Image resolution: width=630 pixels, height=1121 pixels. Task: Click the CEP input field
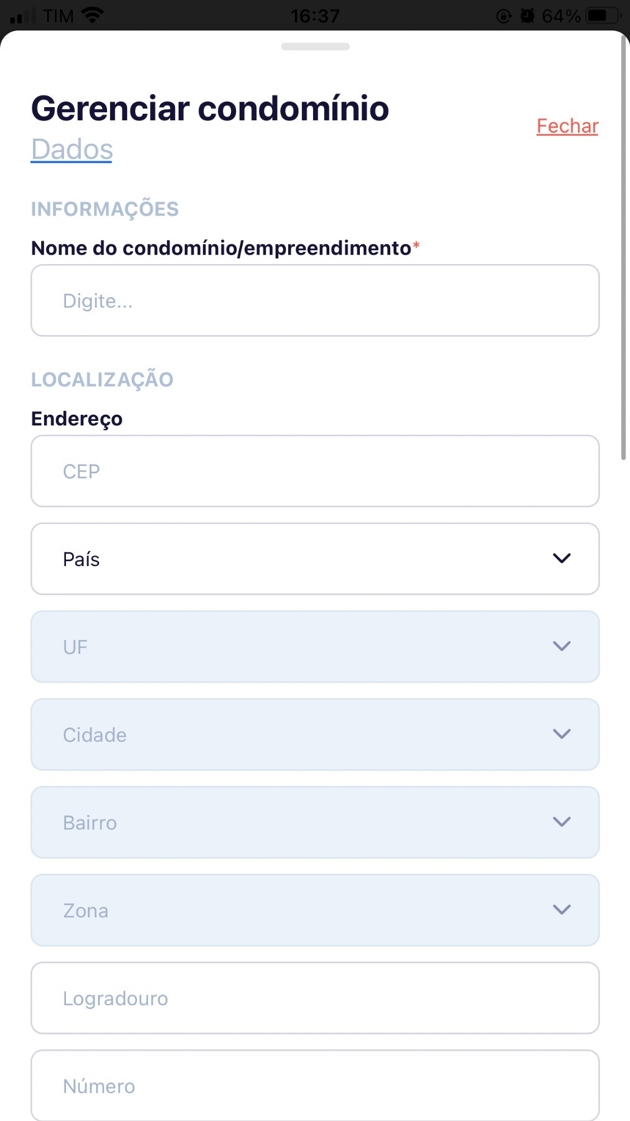tap(315, 471)
